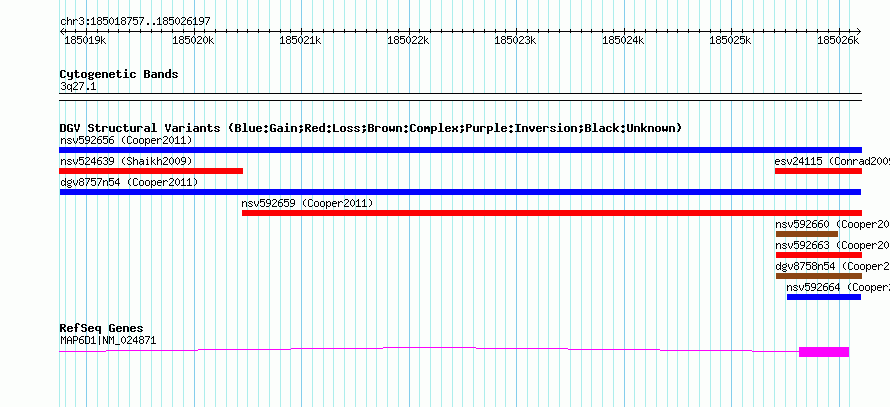Click the 185026k ruler tick label
Screen dimensions: 890x407
[838, 40]
